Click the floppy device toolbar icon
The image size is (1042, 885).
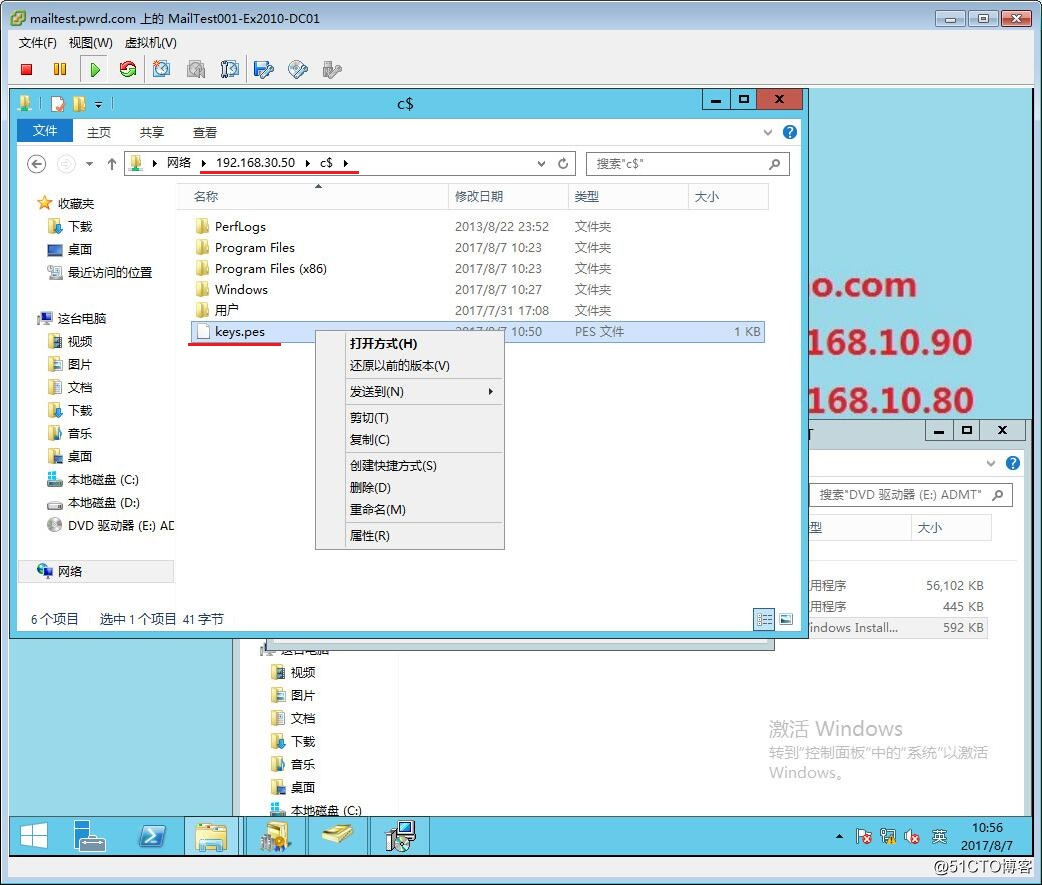coord(264,69)
